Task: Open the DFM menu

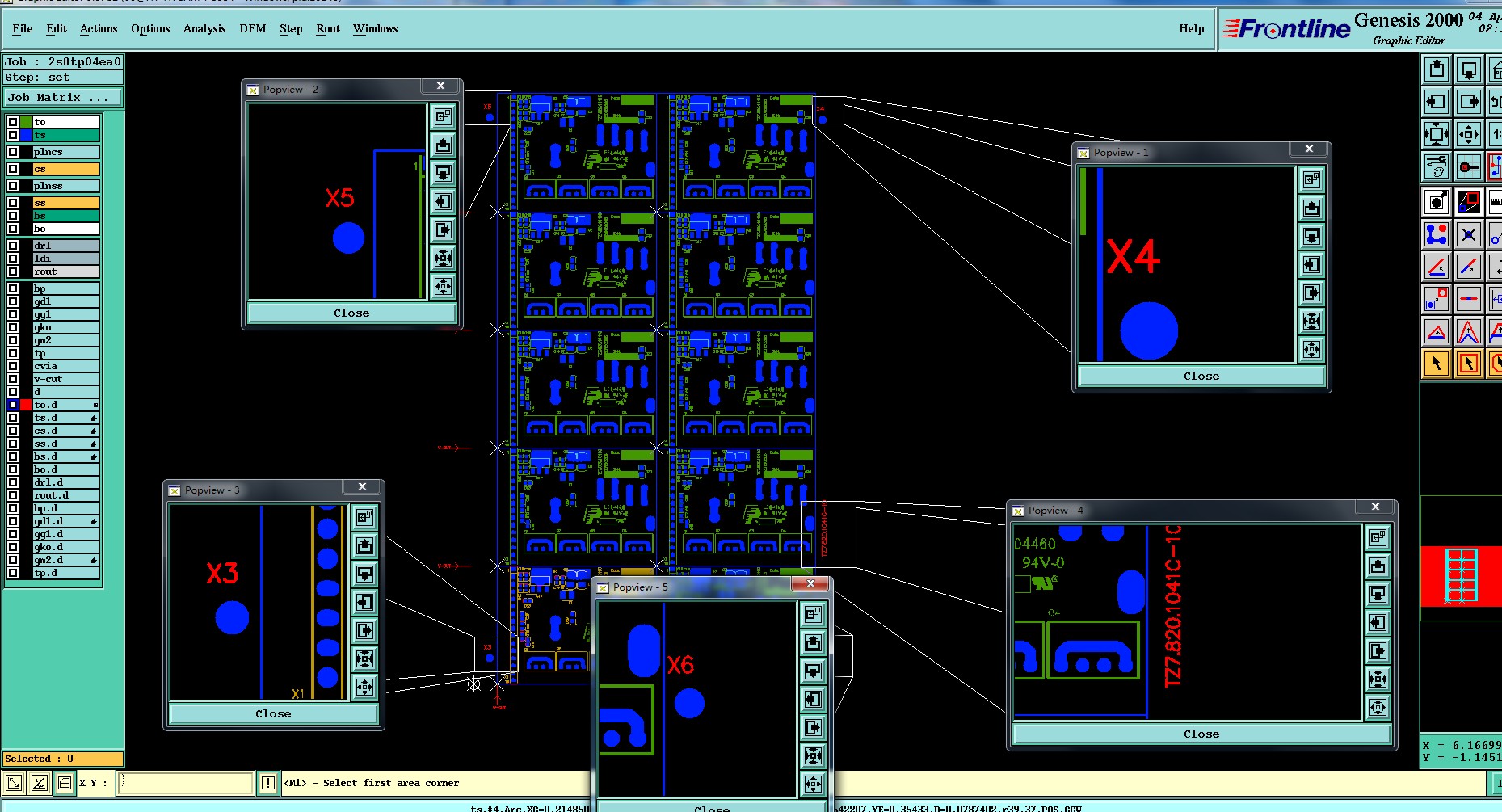Action: tap(253, 28)
